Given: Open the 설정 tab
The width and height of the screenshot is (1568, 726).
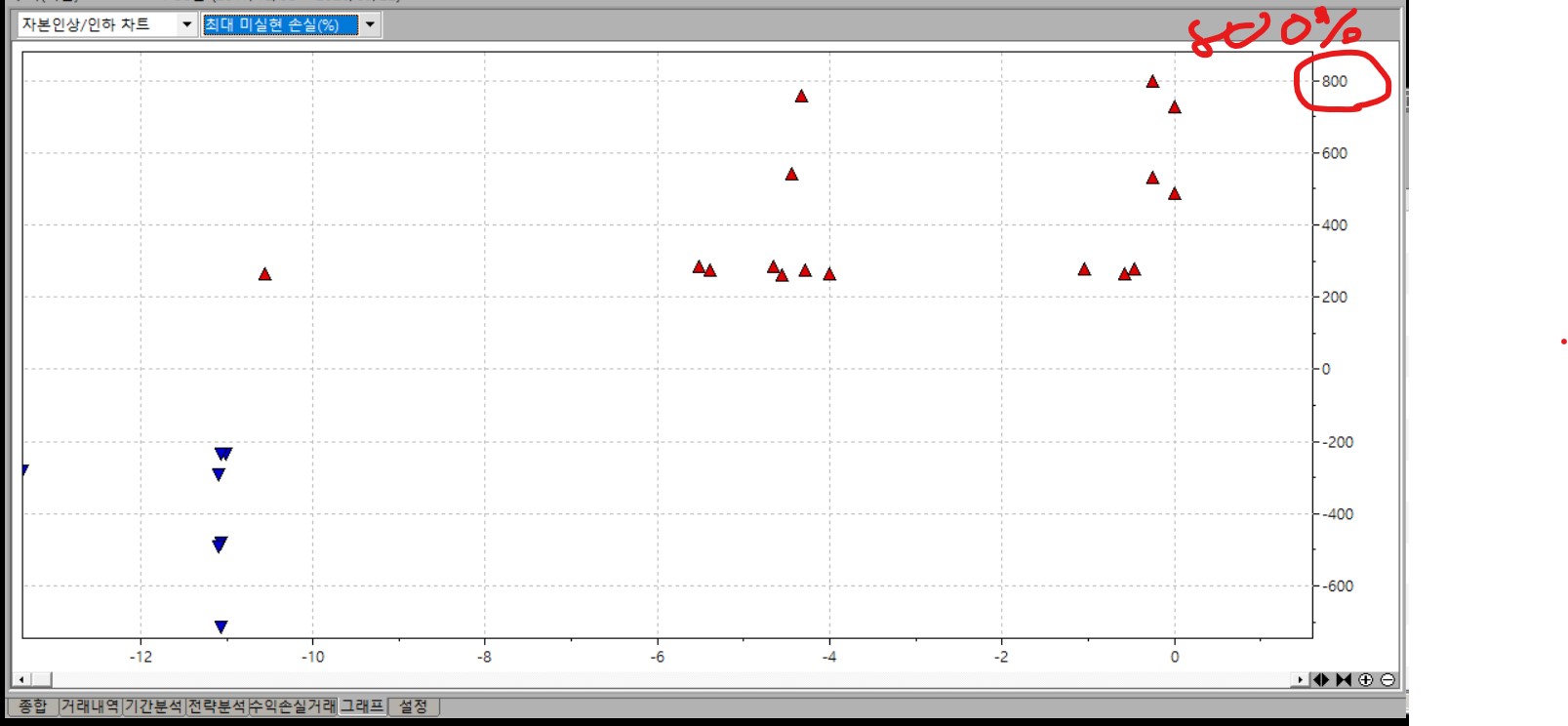Looking at the screenshot, I should [x=413, y=706].
